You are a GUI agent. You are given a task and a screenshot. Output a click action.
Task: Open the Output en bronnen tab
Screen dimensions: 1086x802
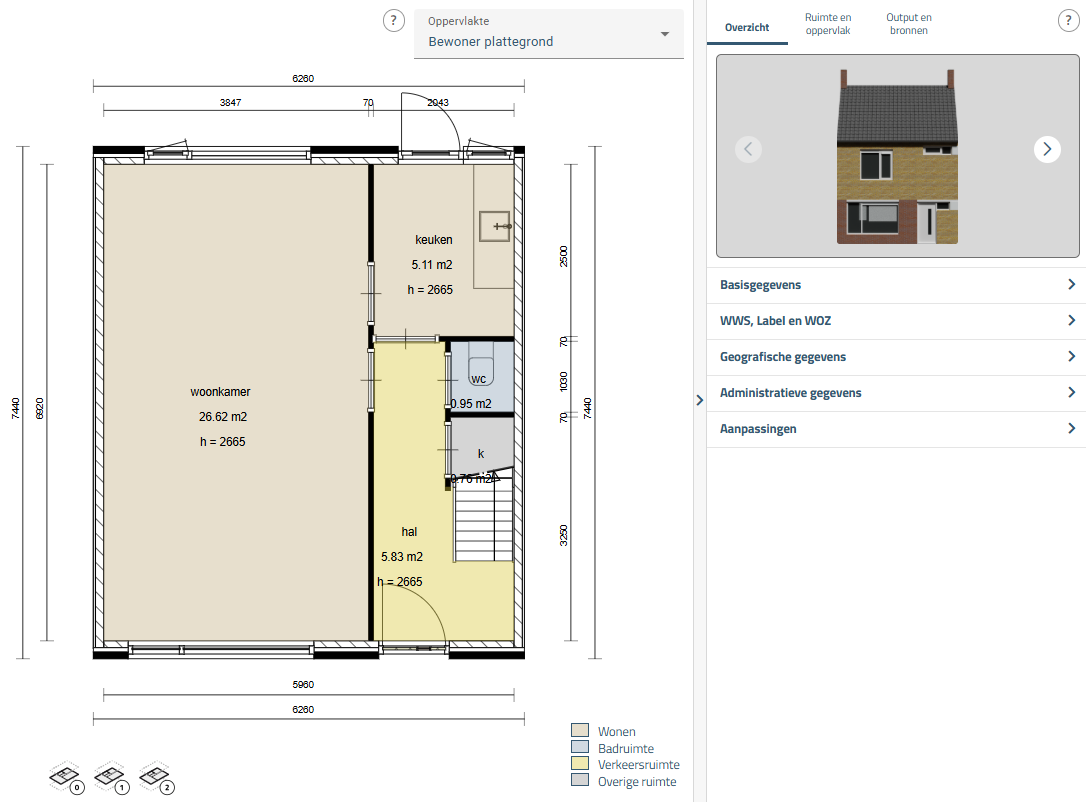coord(909,24)
